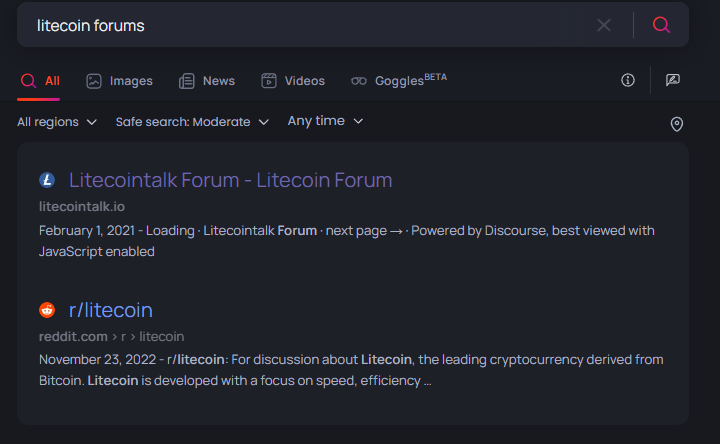Open the info circle icon
Screen dimensions: 720x444
tap(628, 80)
